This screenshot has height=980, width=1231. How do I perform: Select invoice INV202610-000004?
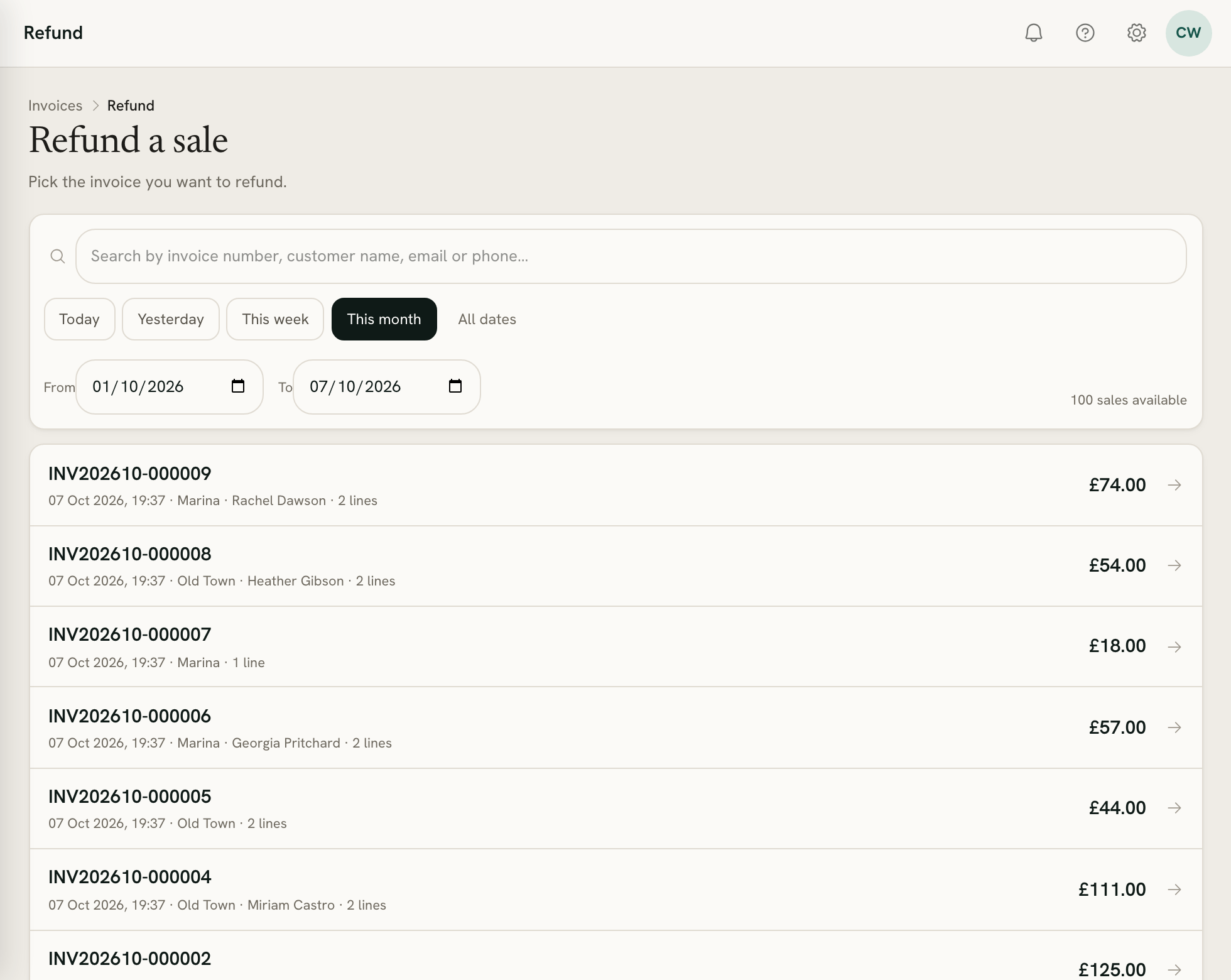pyautogui.click(x=616, y=890)
